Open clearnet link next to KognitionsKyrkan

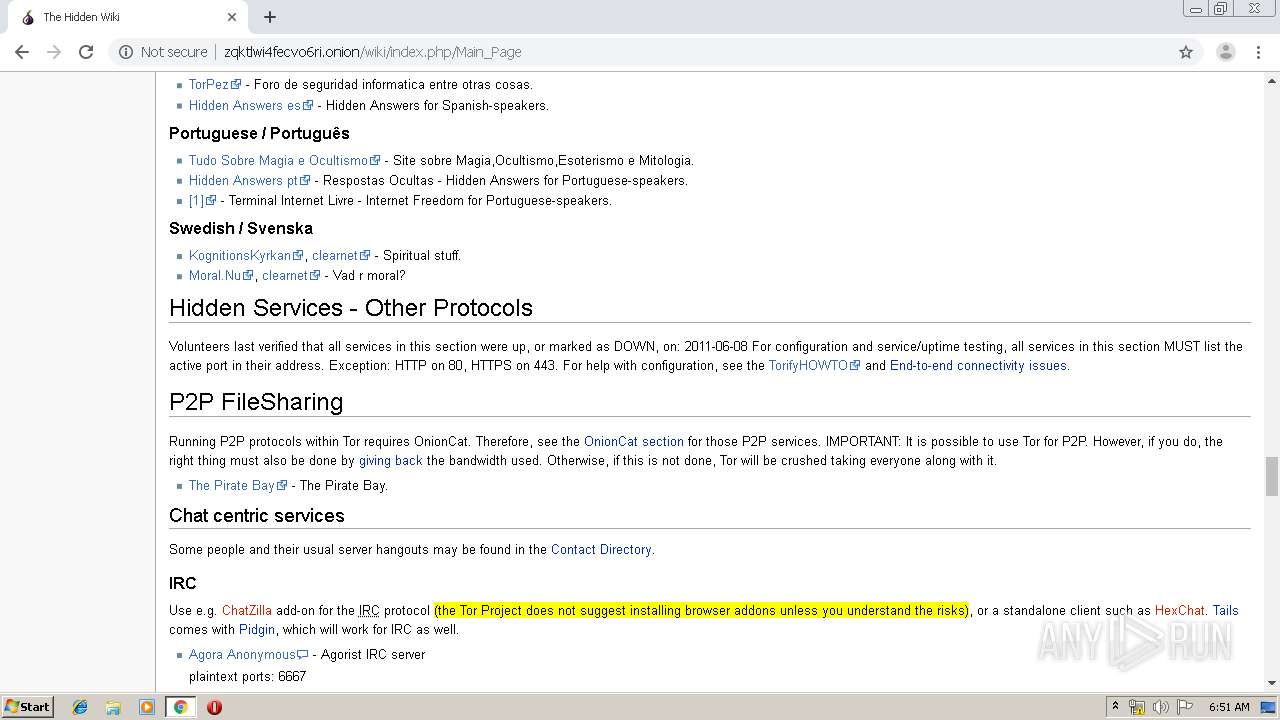click(334, 255)
